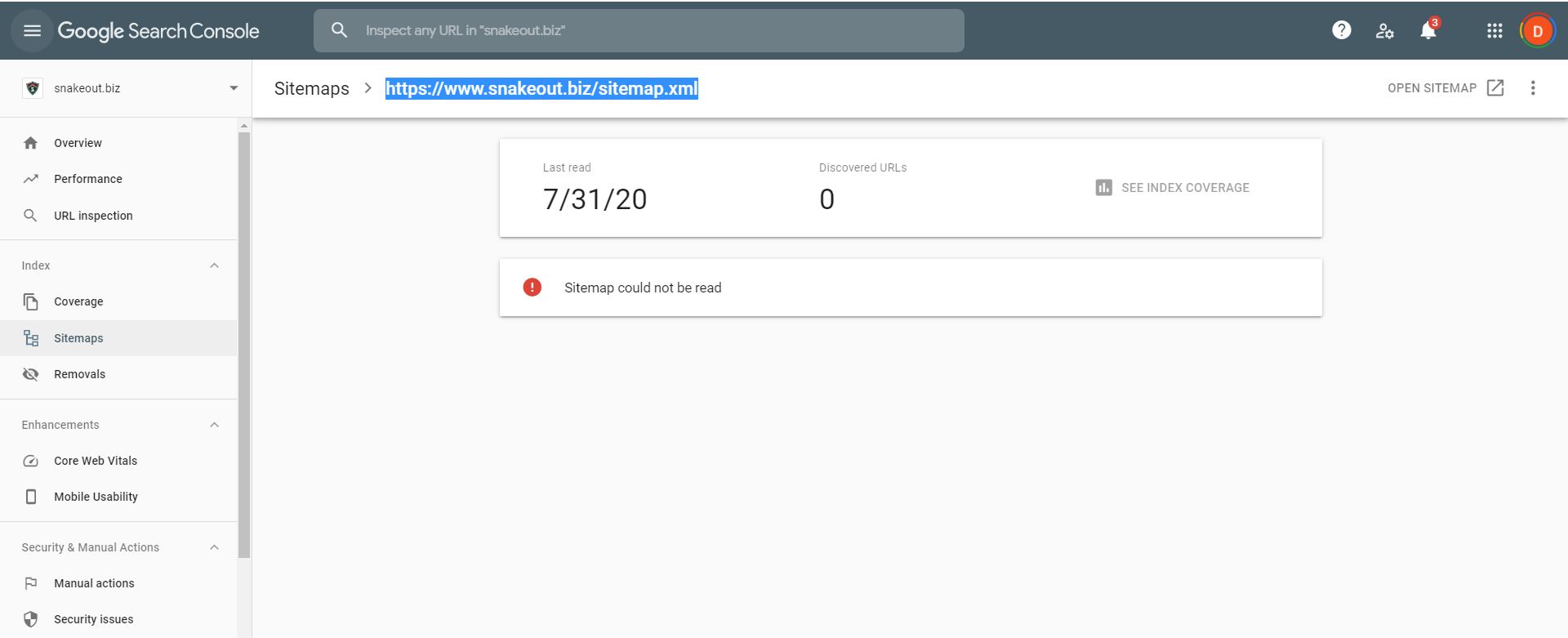1568x638 pixels.
Task: Click the Sitemaps breadcrumb link
Action: (x=312, y=88)
